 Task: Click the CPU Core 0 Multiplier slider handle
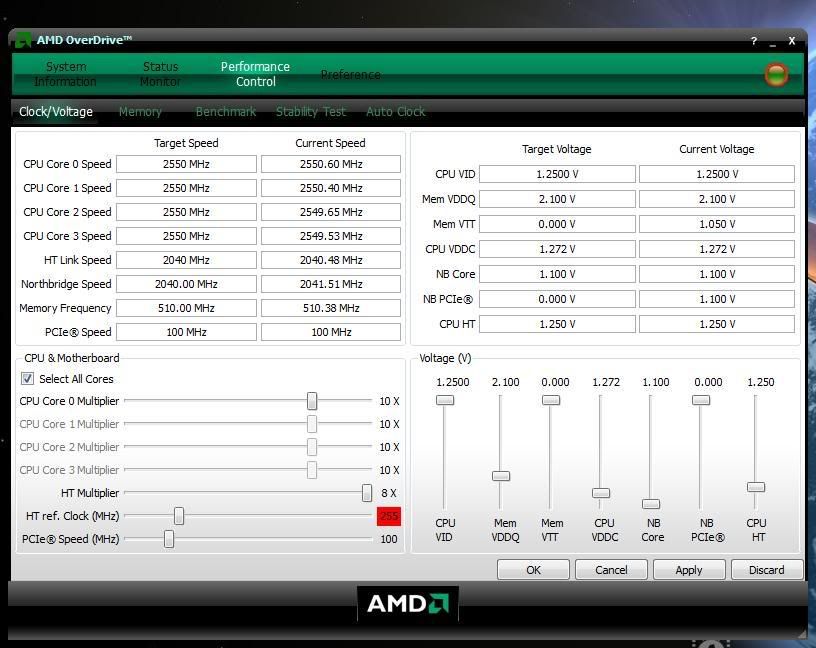coord(312,401)
